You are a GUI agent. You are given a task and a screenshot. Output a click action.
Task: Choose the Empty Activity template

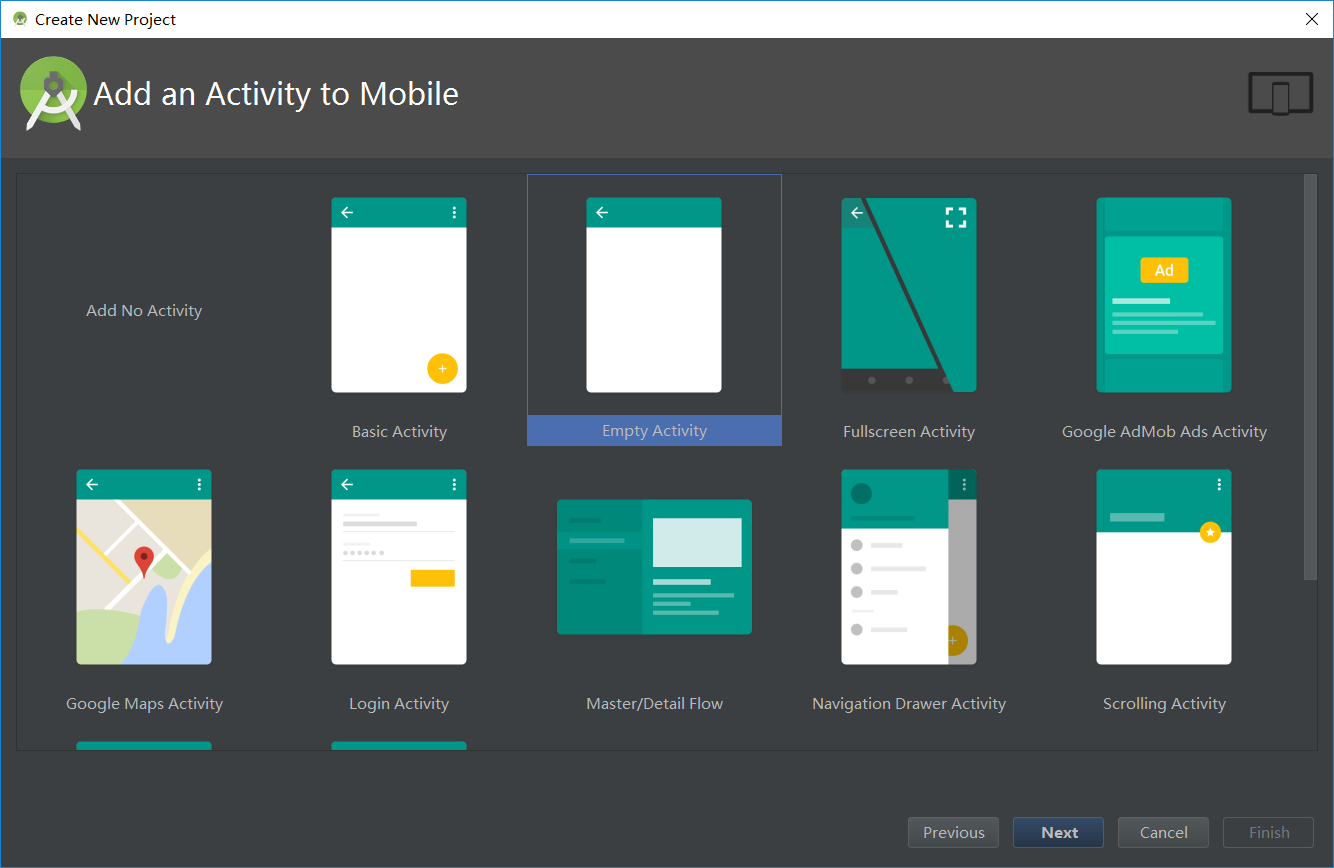pyautogui.click(x=653, y=295)
